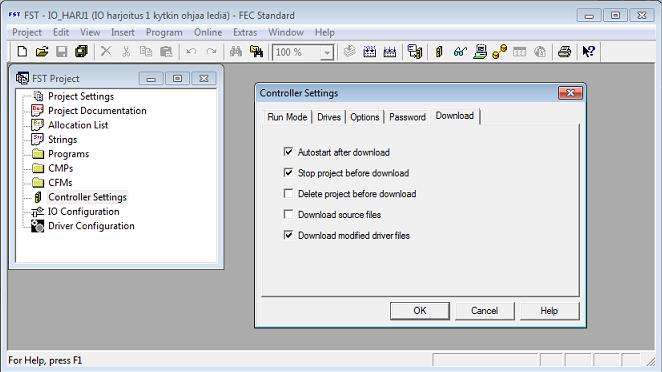662x372 pixels.
Task: Click the Save floppy disk icon
Action: 62,52
